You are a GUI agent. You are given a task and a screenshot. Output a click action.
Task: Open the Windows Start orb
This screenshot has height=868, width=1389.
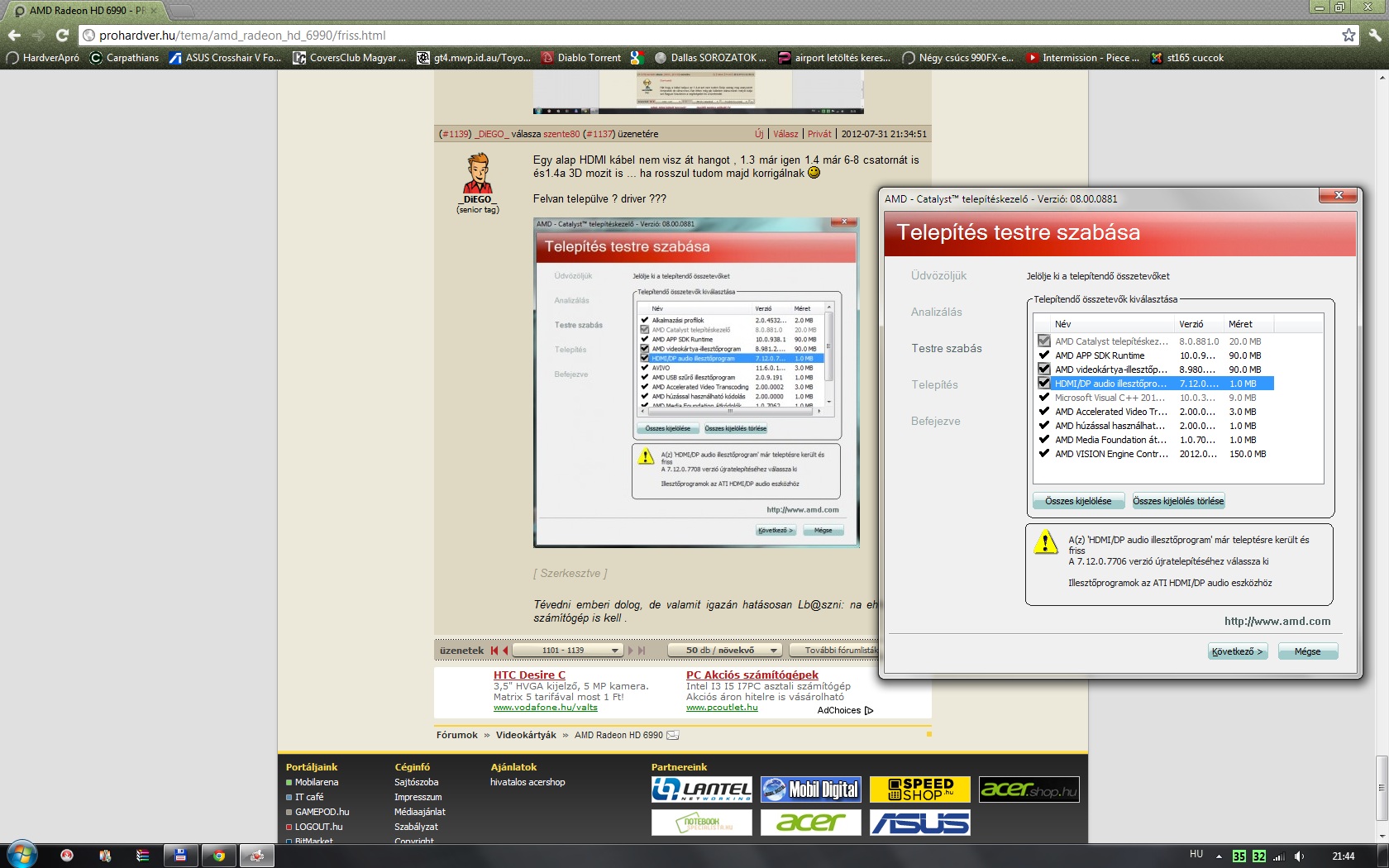pos(22,855)
